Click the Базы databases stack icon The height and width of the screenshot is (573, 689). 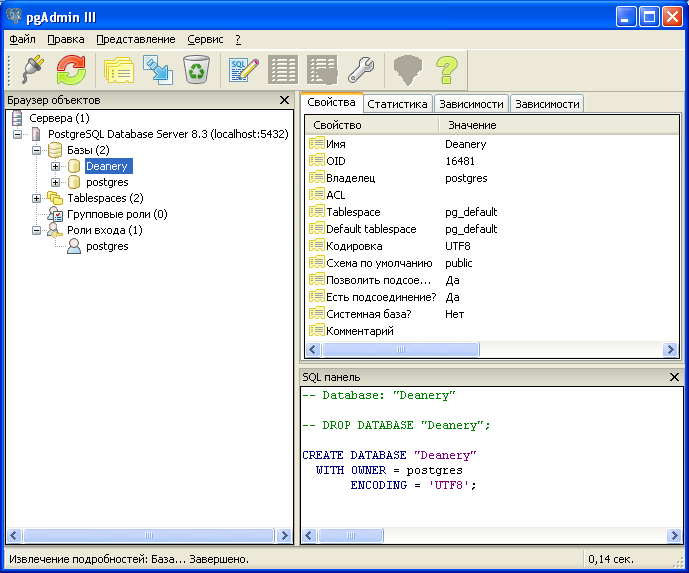pyautogui.click(x=55, y=150)
